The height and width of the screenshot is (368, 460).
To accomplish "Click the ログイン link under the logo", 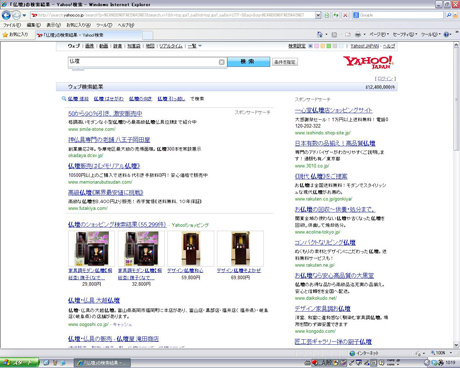I will (385, 79).
